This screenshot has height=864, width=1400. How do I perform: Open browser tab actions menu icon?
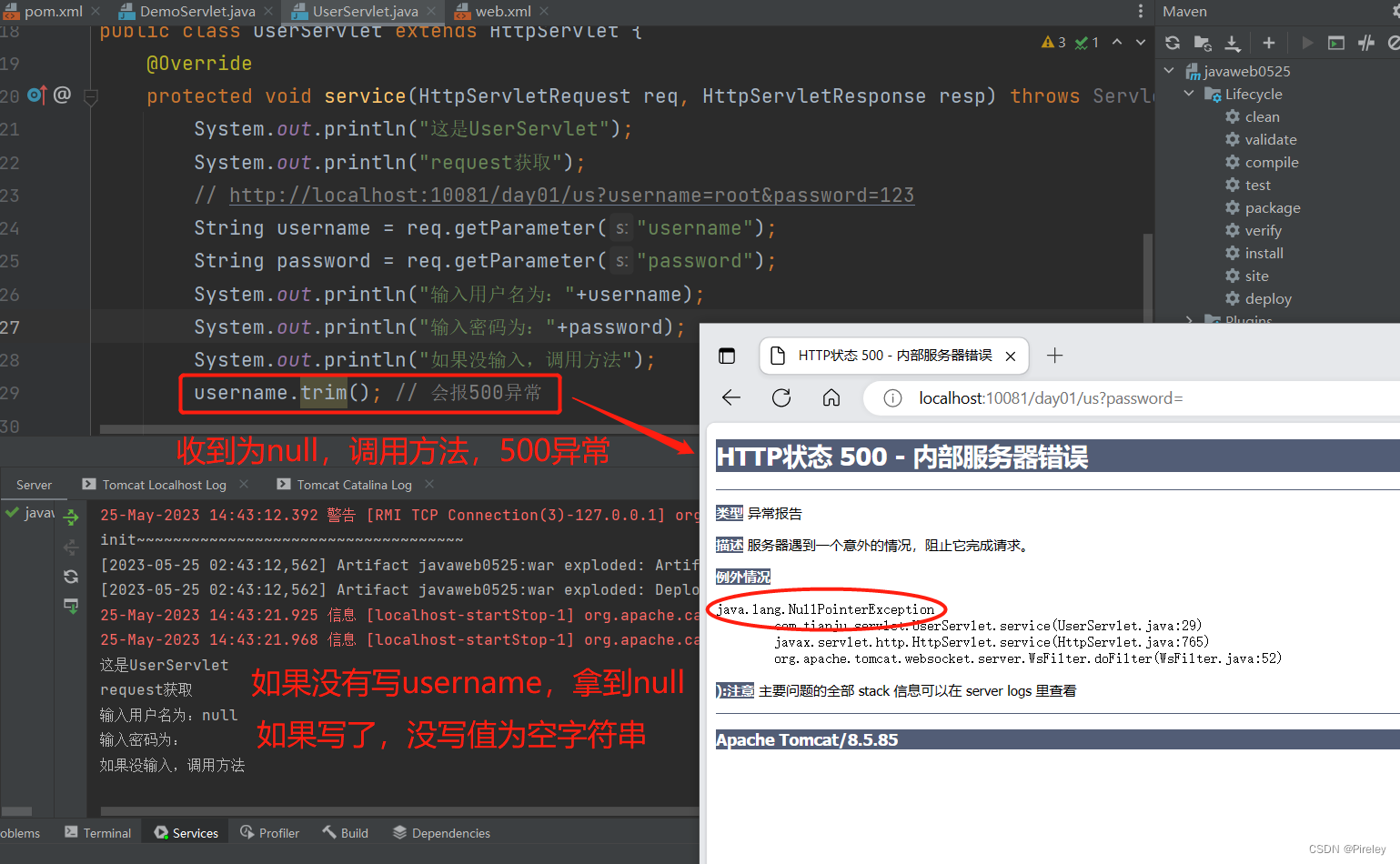(x=727, y=356)
